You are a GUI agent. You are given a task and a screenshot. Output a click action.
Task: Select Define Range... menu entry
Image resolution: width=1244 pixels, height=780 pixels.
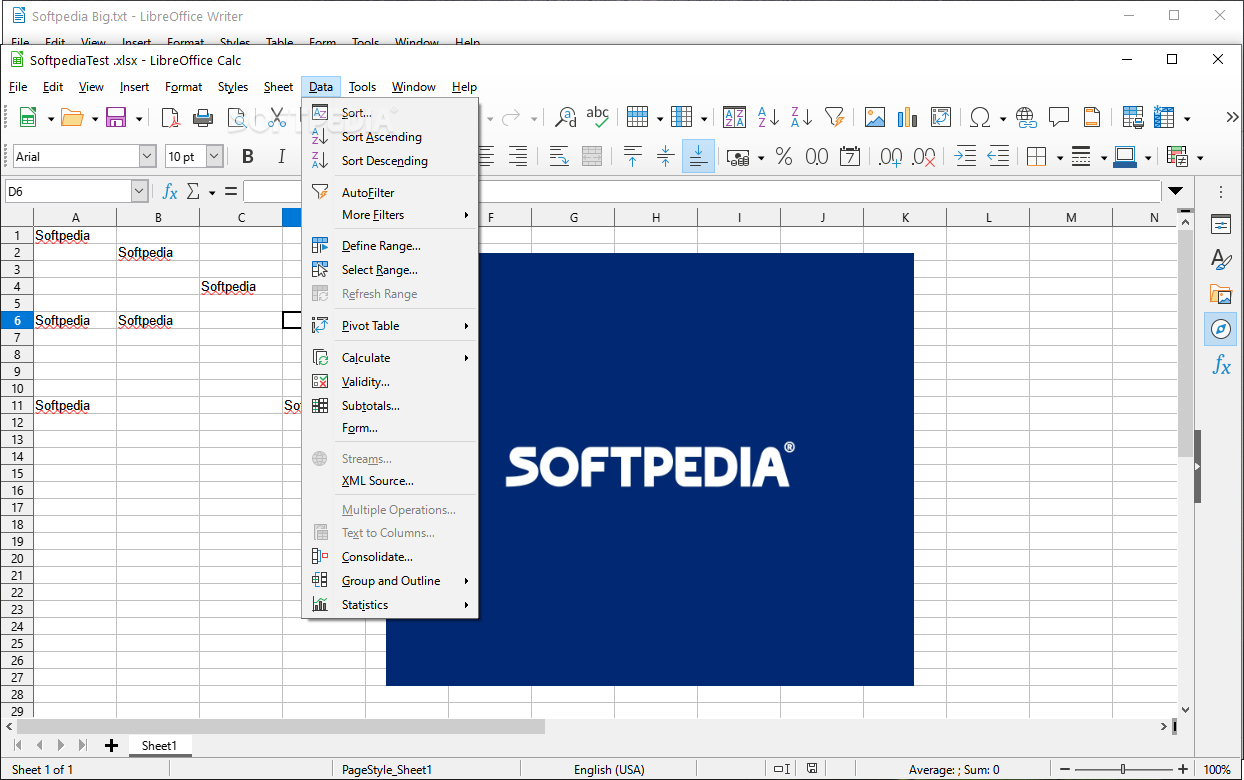pos(390,246)
